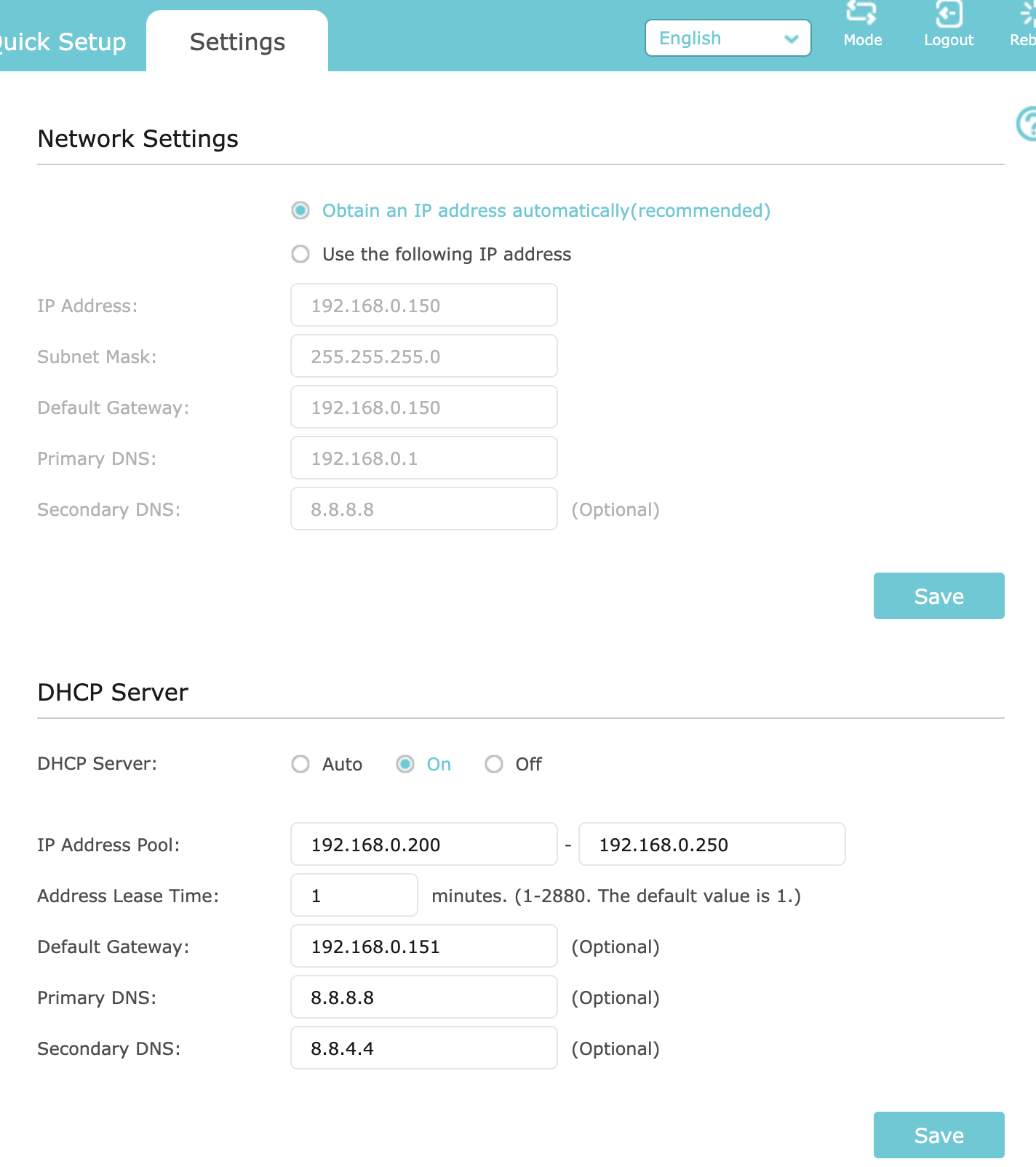The width and height of the screenshot is (1036, 1167).
Task: Open the Settings tab
Action: click(237, 42)
